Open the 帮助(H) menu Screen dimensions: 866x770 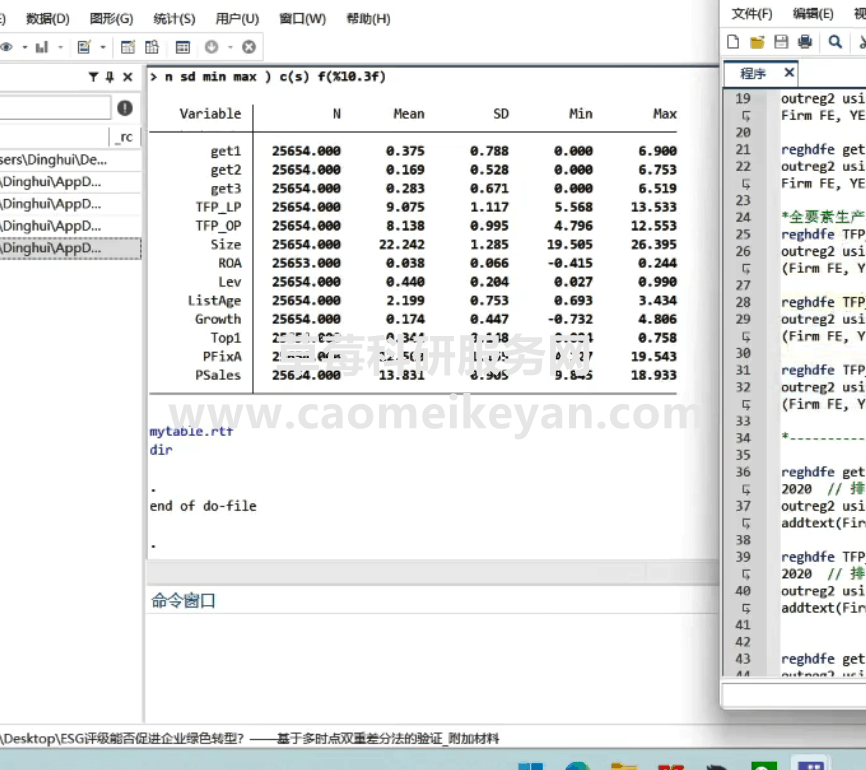(368, 19)
